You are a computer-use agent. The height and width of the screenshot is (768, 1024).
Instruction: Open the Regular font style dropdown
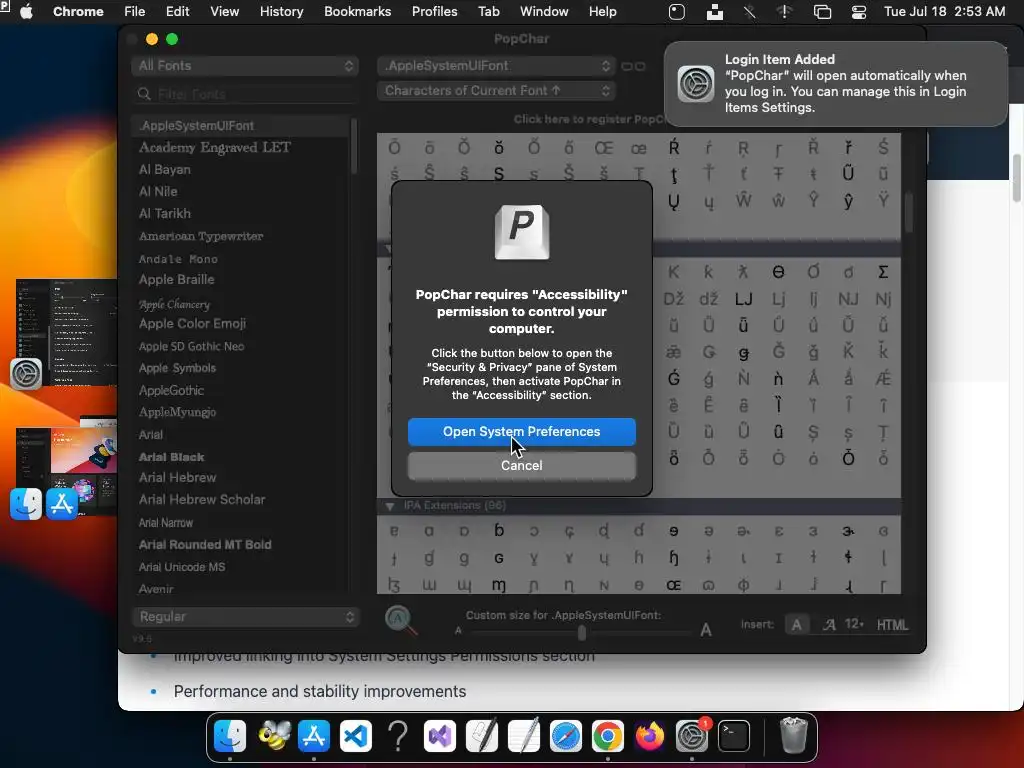coord(245,616)
